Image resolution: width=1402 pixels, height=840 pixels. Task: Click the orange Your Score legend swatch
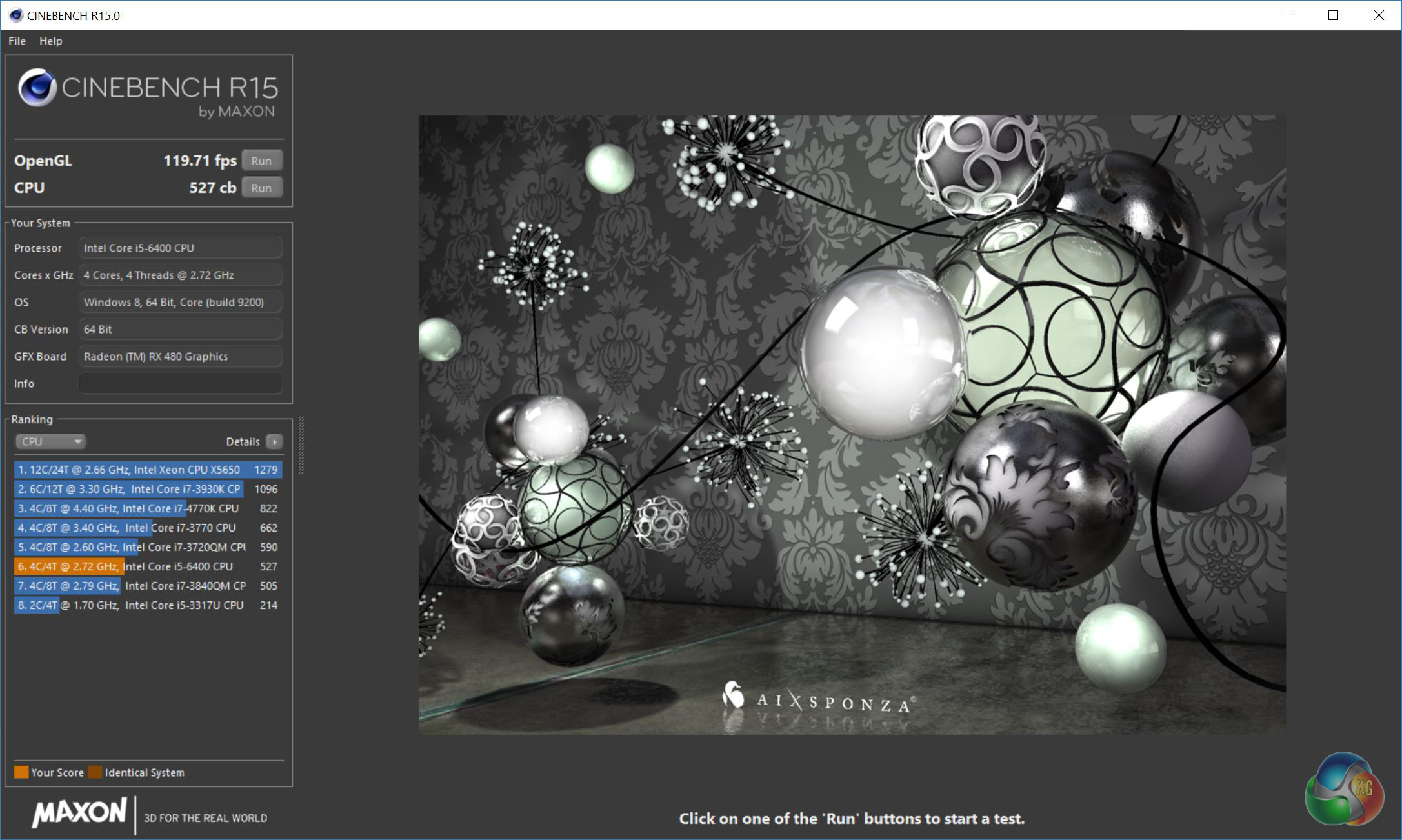(21, 772)
